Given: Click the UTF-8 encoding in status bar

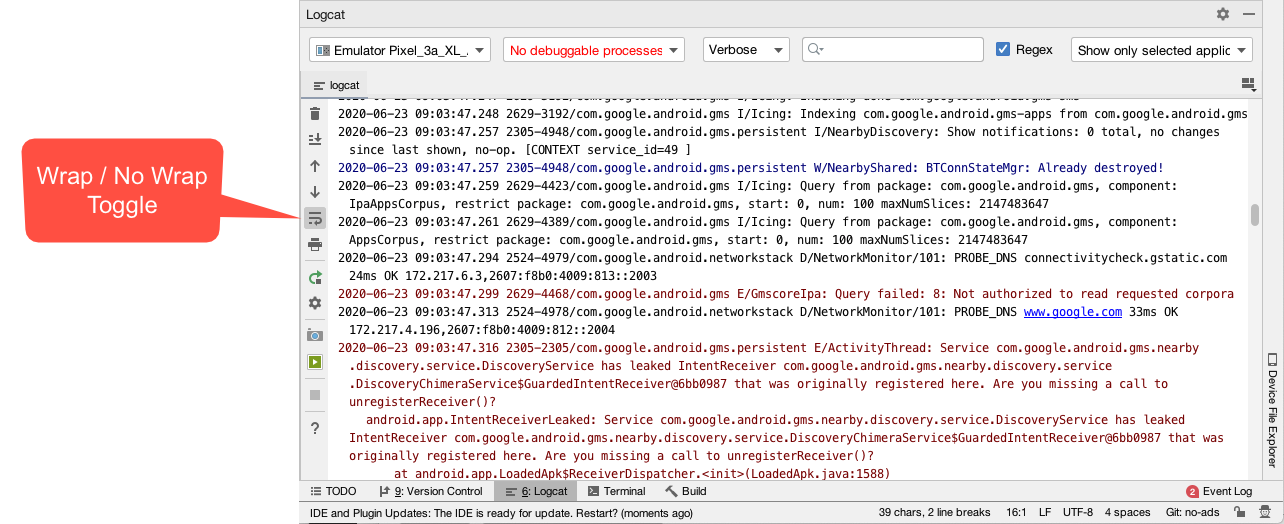Looking at the screenshot, I should [x=1077, y=512].
